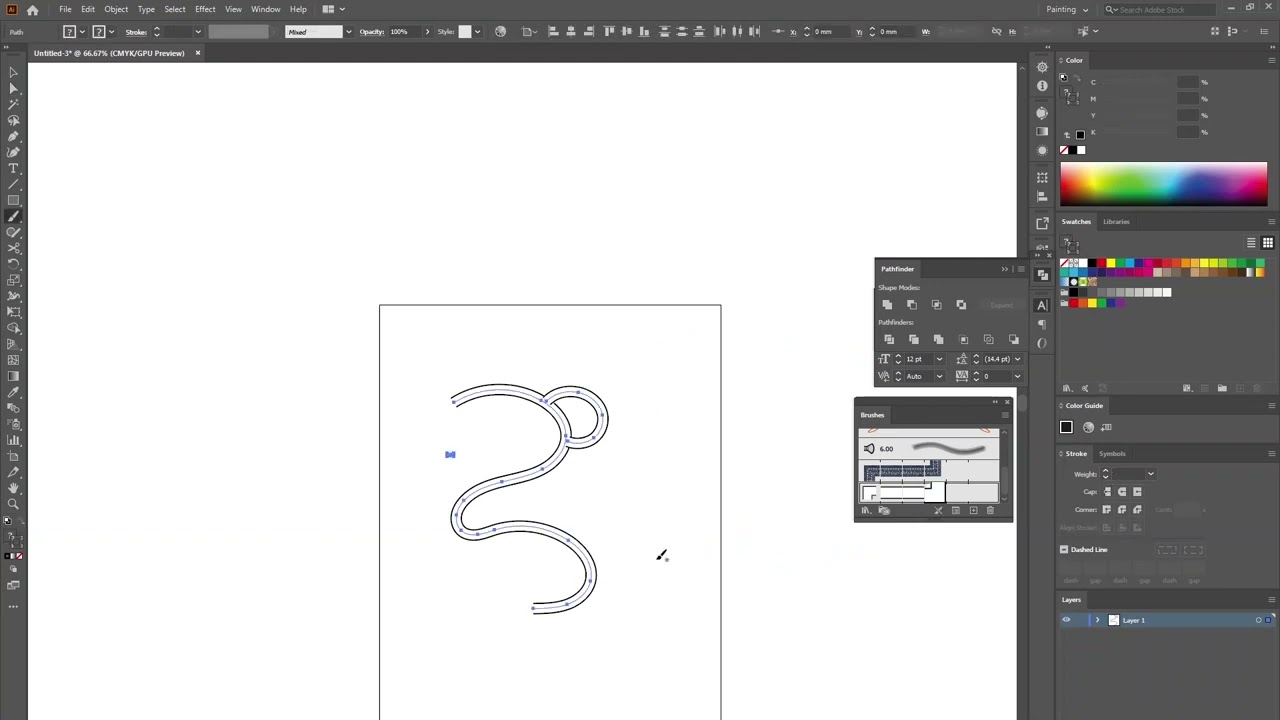Select the Column Graph tool

[13, 440]
